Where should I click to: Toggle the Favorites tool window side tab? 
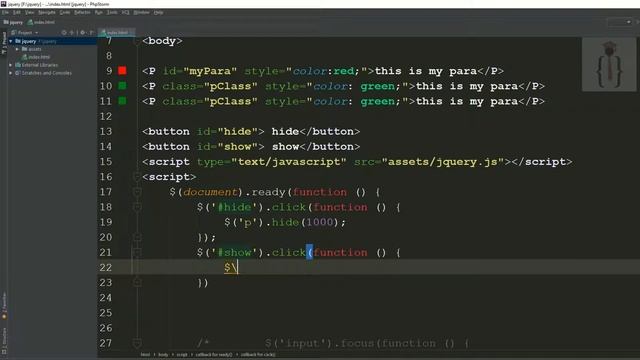4,306
